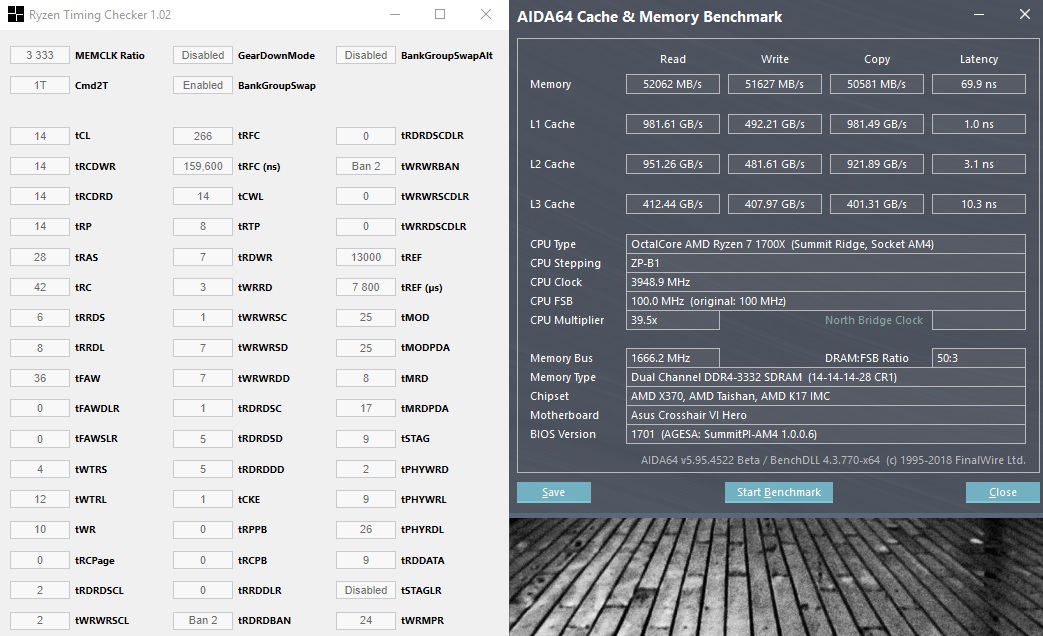Image resolution: width=1043 pixels, height=636 pixels.
Task: Click the CPU FSB 100.0 MHz field
Action: 825,301
